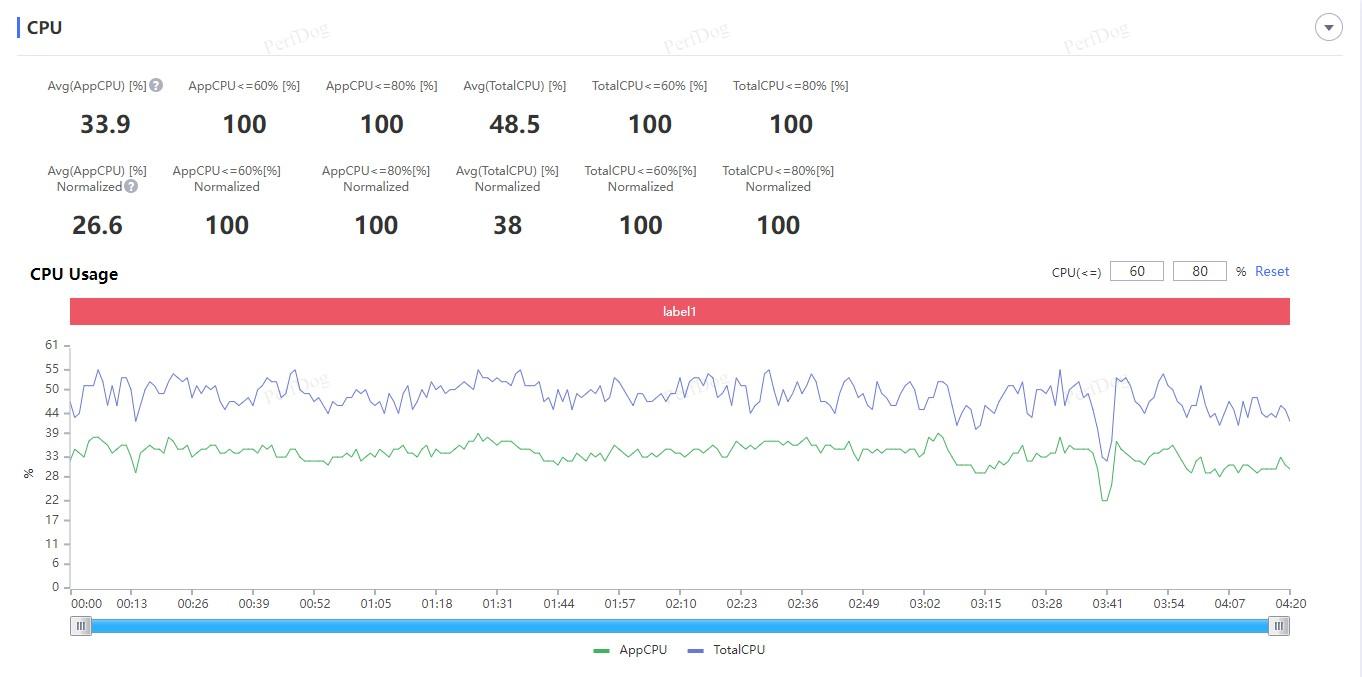
Task: Click the normalized Avg(TotalCPU) value 38
Action: click(x=507, y=225)
